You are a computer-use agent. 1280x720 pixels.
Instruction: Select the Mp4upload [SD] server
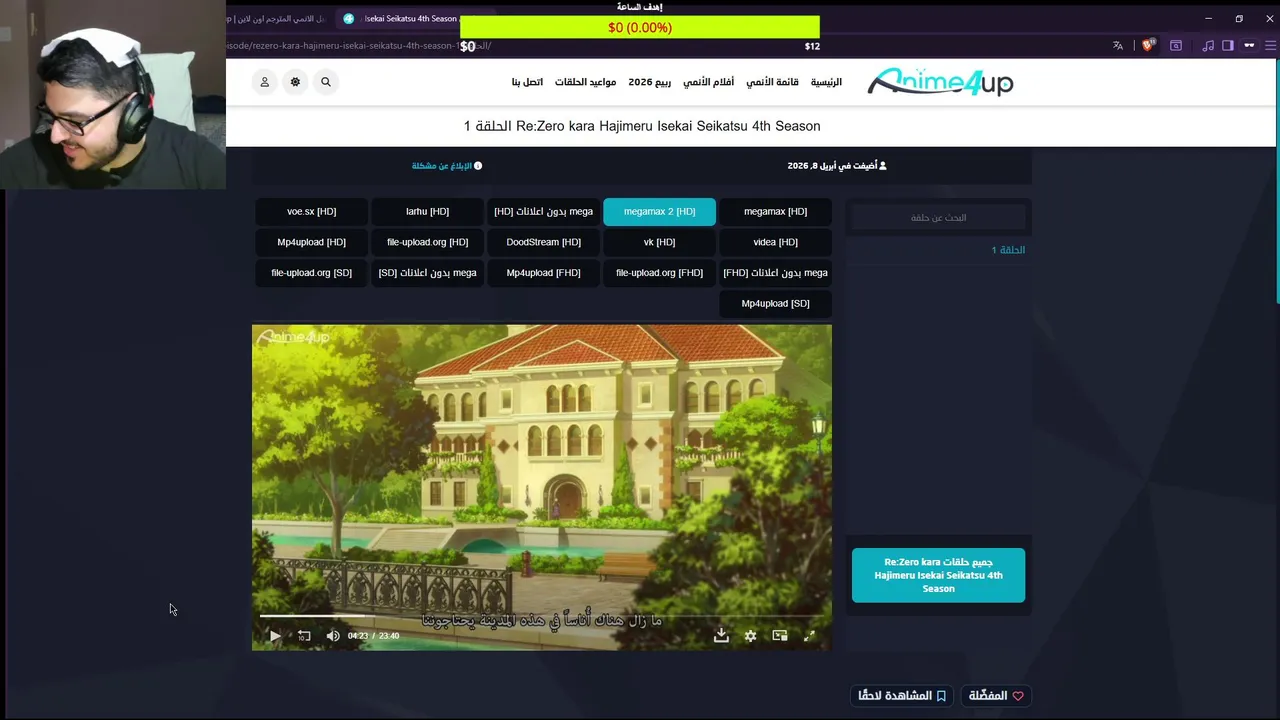[775, 303]
